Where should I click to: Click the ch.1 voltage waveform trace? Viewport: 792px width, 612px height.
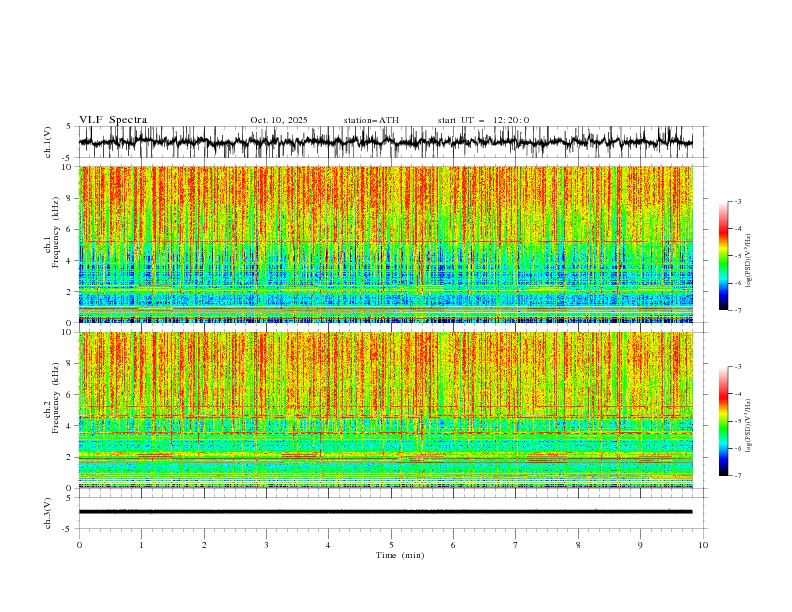385,142
